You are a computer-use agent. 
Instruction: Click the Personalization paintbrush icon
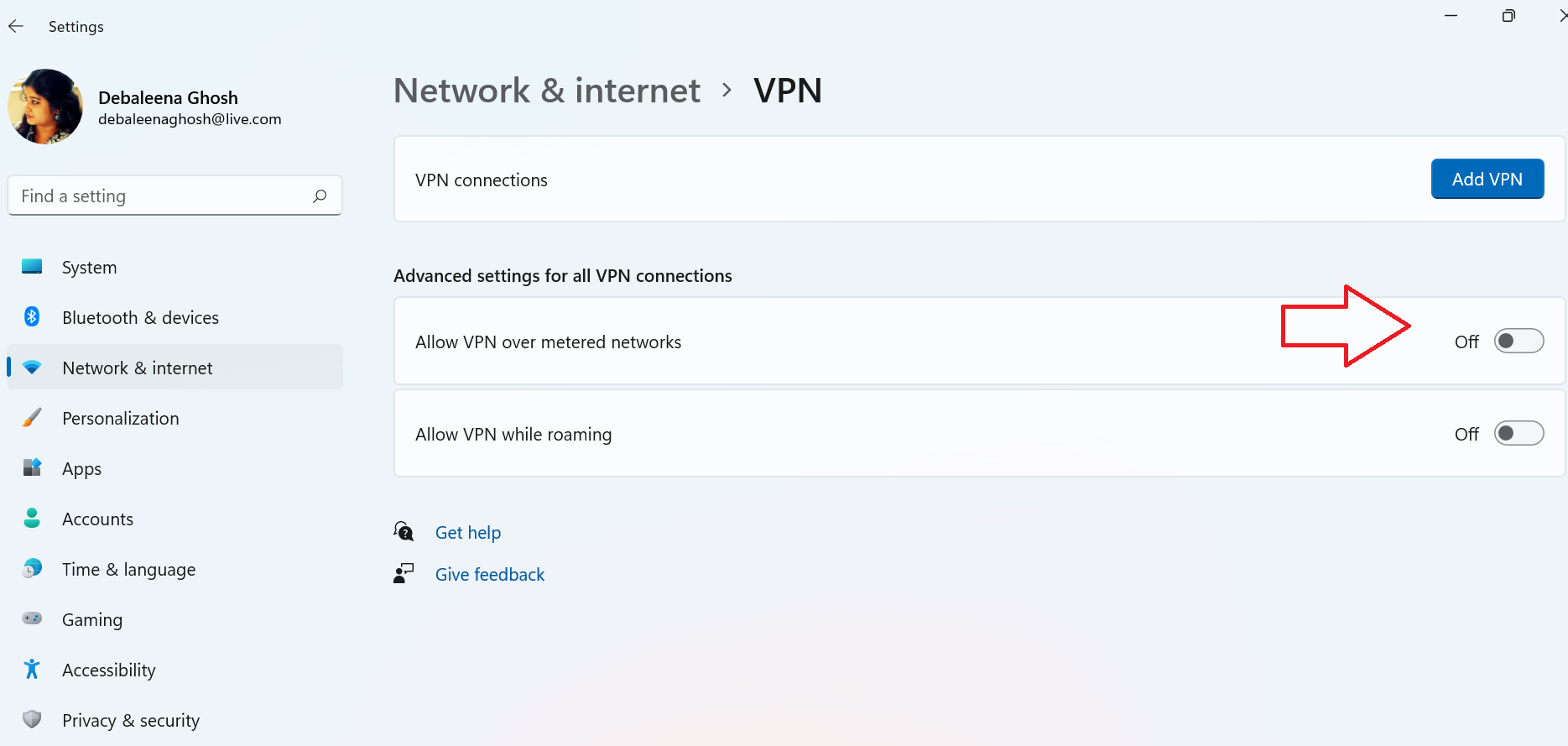pos(32,418)
